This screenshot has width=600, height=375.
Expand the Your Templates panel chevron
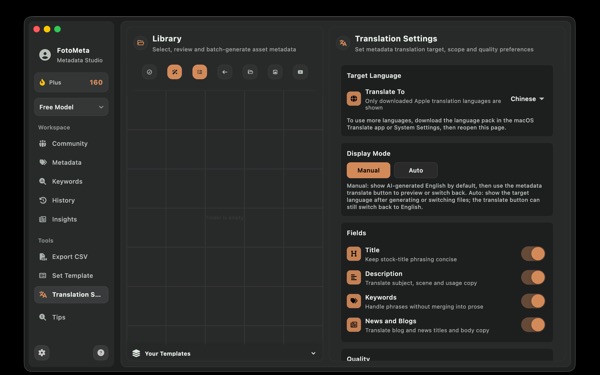point(313,353)
